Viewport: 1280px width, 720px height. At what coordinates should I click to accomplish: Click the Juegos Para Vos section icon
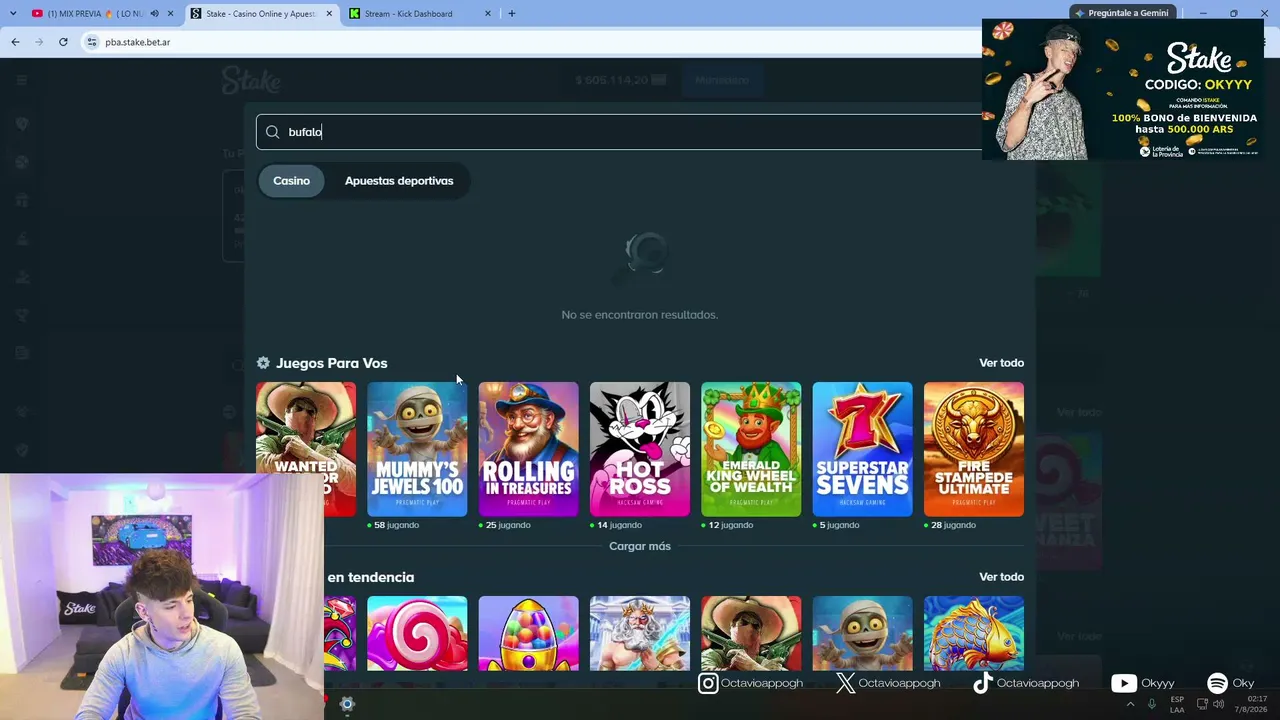click(x=263, y=363)
